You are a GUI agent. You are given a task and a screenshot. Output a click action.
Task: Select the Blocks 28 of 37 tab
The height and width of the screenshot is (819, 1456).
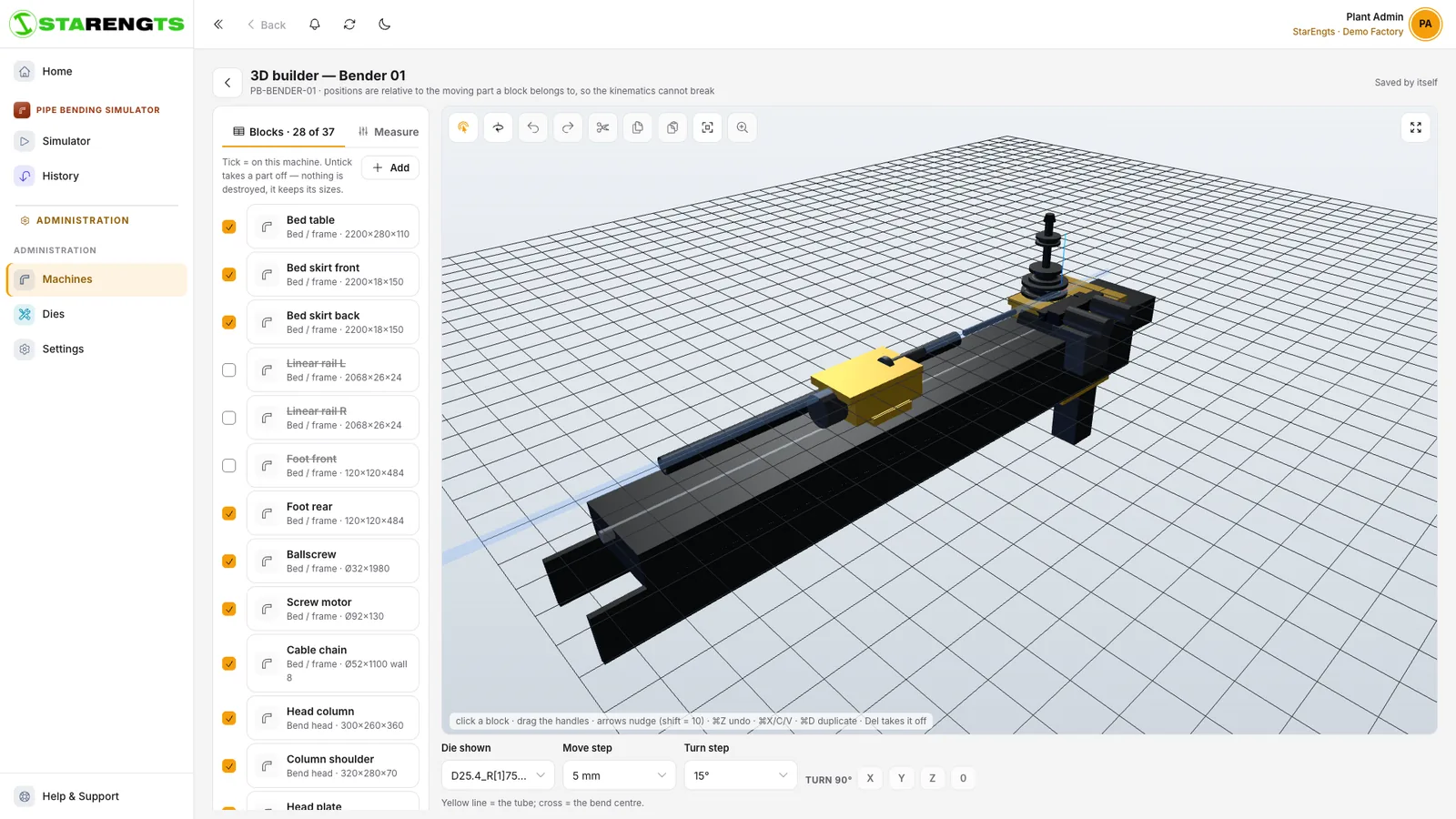284,132
